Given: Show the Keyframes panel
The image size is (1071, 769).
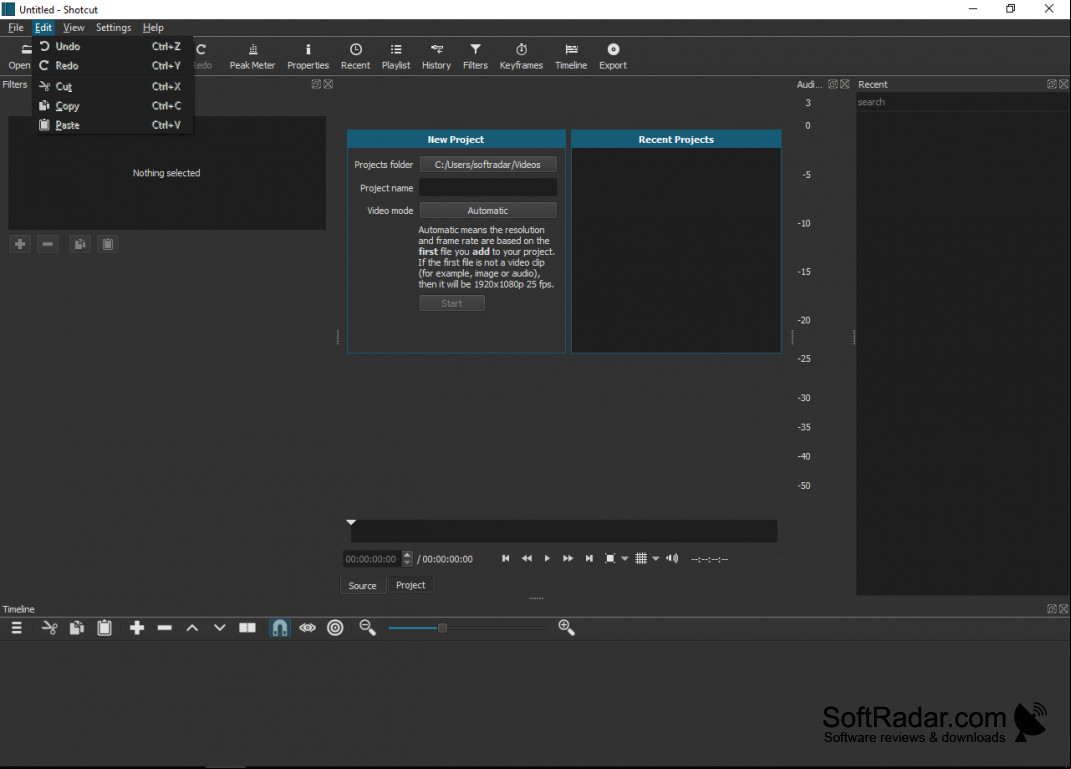Looking at the screenshot, I should tap(521, 56).
